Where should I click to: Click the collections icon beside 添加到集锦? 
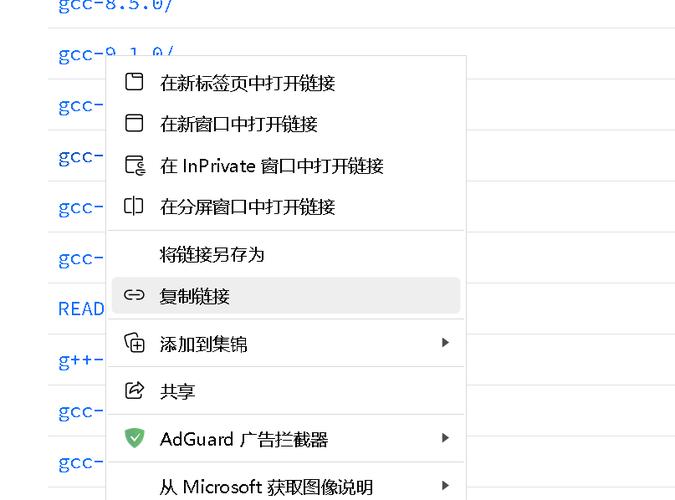pyautogui.click(x=134, y=343)
